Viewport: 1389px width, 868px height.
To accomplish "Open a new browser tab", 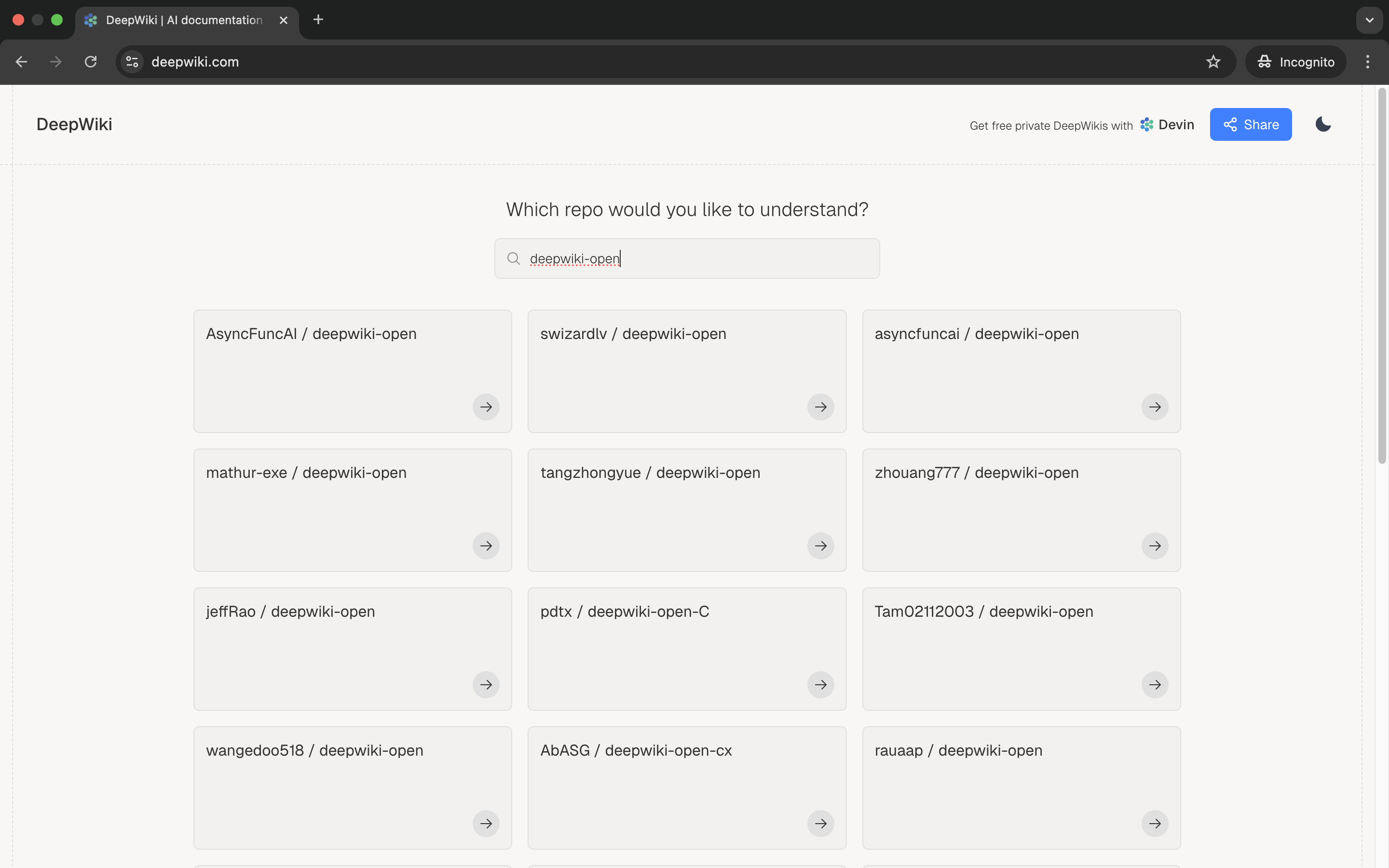I will pos(318,20).
